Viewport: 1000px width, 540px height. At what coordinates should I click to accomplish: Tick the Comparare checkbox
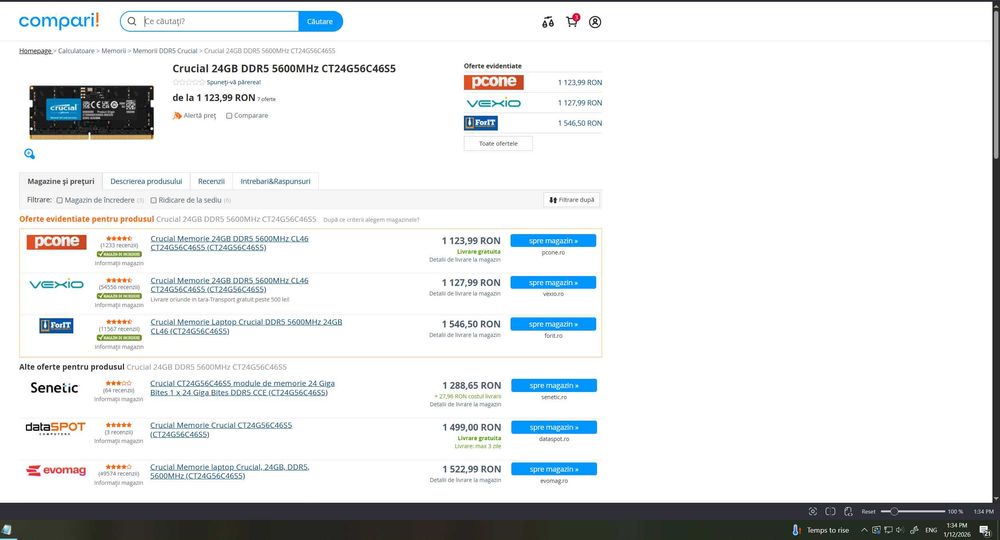coord(229,116)
